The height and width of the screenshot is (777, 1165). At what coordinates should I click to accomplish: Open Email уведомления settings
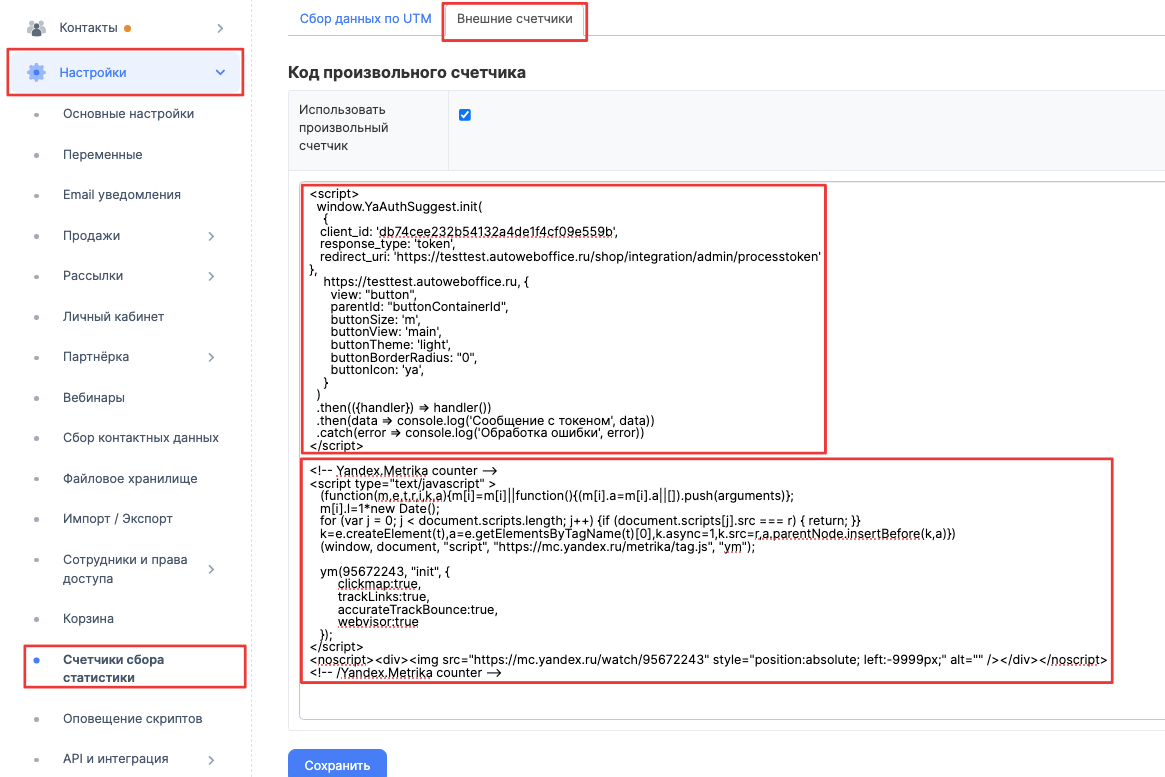[x=122, y=195]
